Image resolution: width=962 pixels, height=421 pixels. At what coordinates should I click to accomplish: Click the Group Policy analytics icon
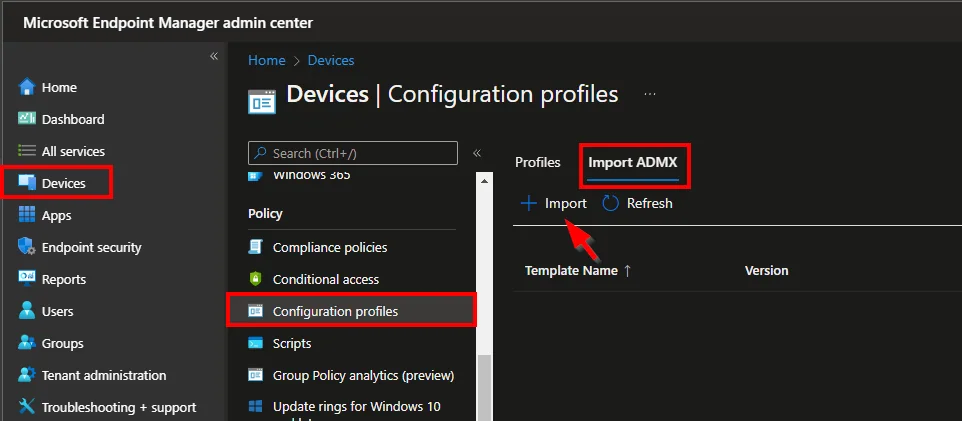click(255, 375)
